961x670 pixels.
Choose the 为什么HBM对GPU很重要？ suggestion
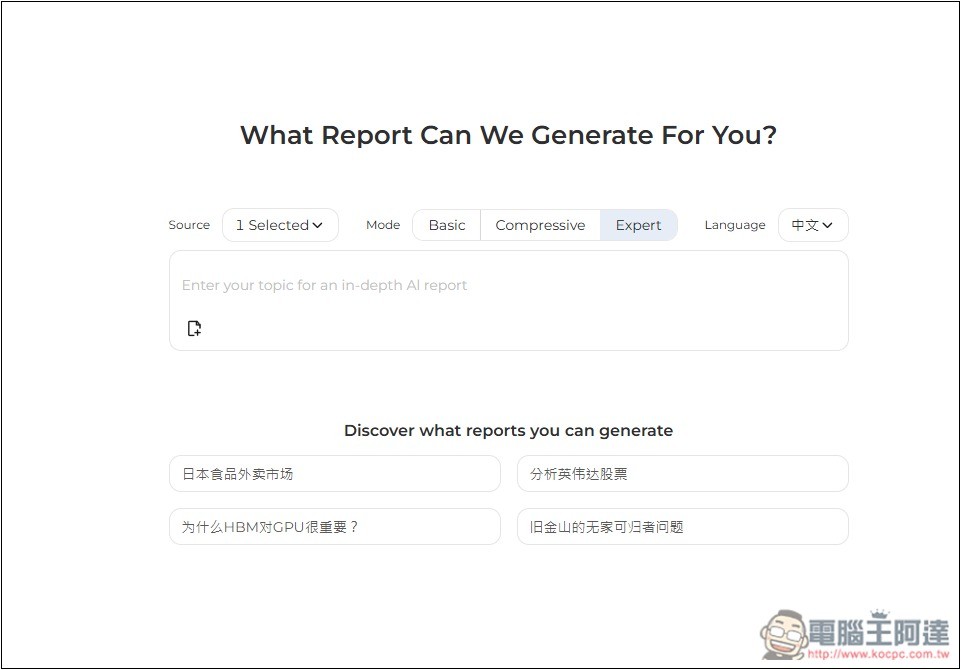334,527
